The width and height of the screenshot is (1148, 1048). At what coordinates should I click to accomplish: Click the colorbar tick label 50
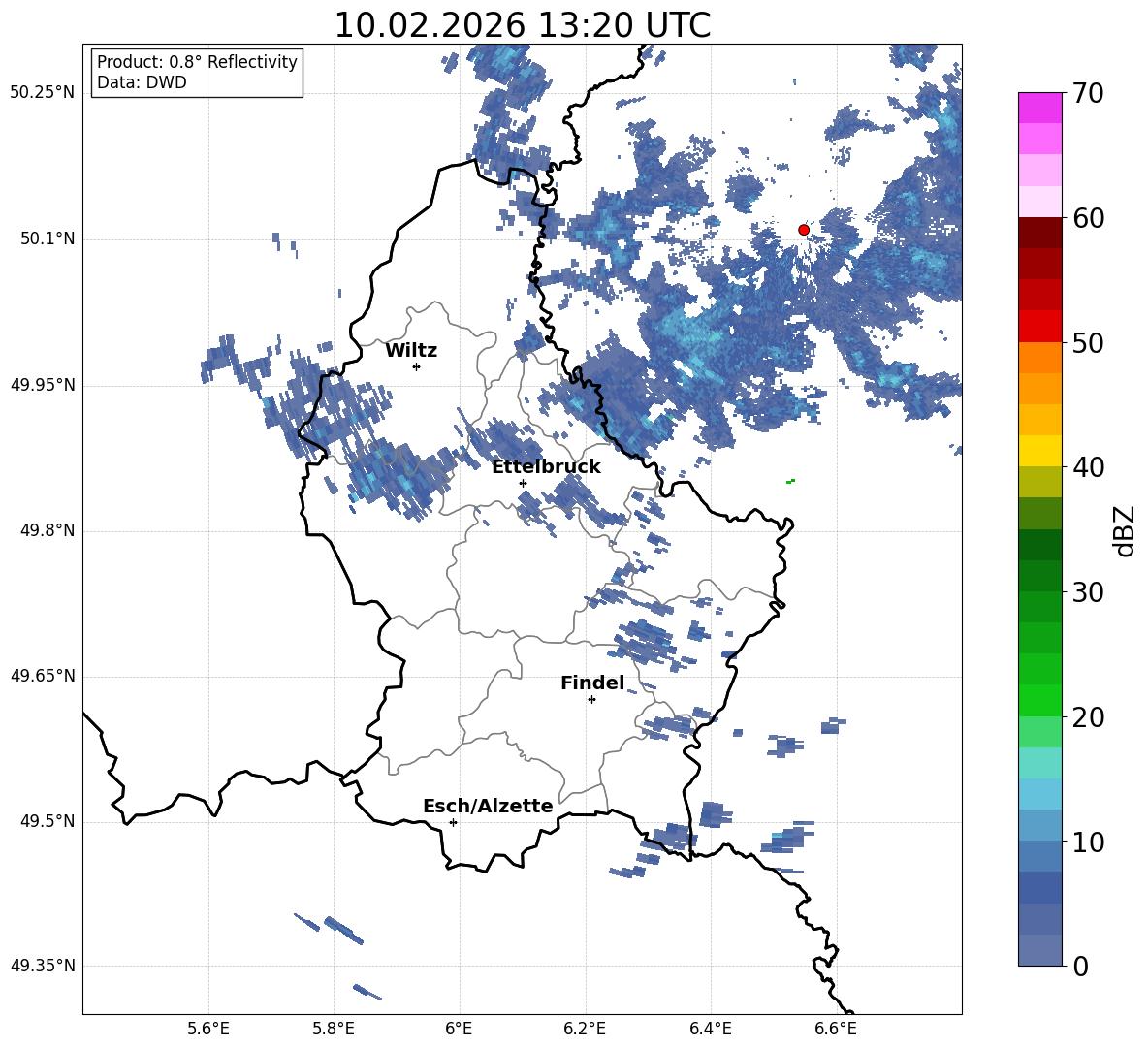pos(1087,343)
